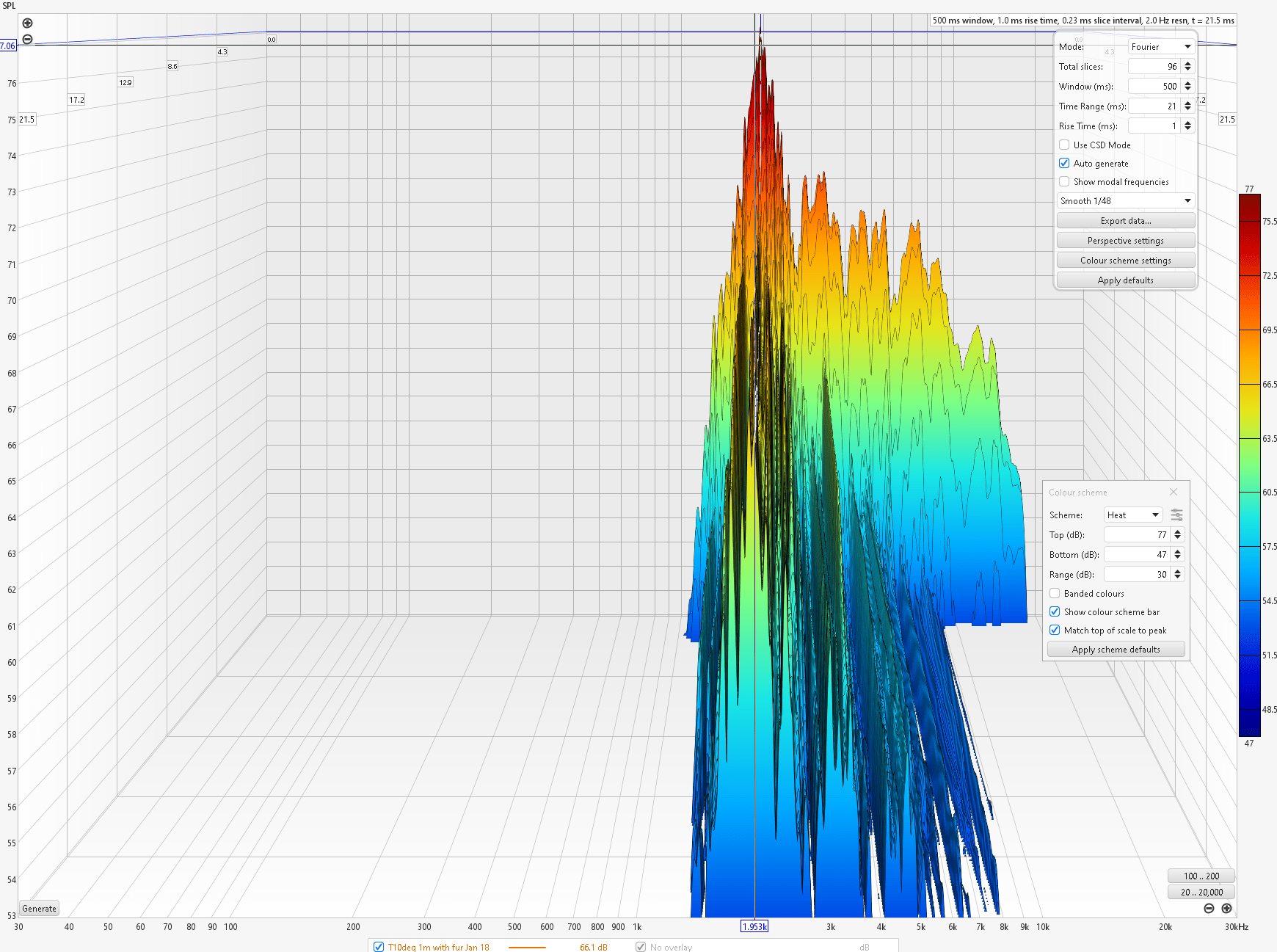Click the heat colour scale bar
Viewport: 1277px width, 952px height.
click(x=1249, y=465)
